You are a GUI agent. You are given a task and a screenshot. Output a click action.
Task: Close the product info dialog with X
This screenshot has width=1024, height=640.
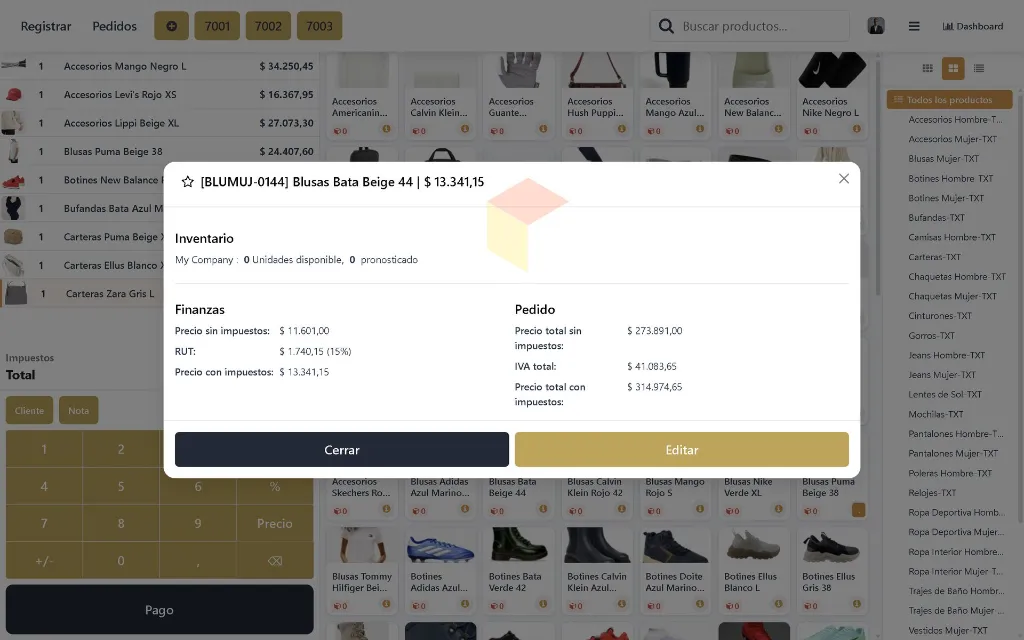pyautogui.click(x=844, y=179)
